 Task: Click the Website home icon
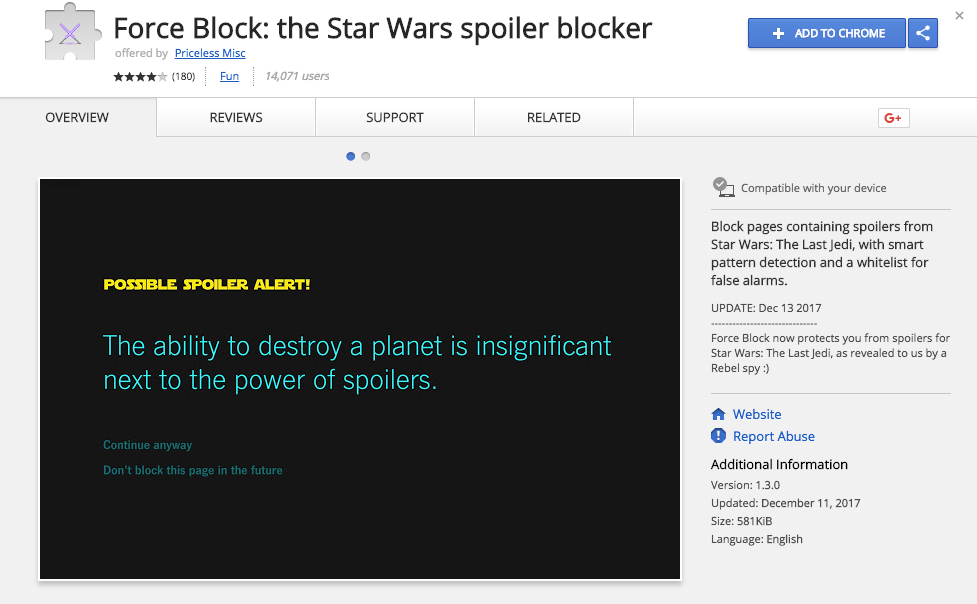point(718,414)
